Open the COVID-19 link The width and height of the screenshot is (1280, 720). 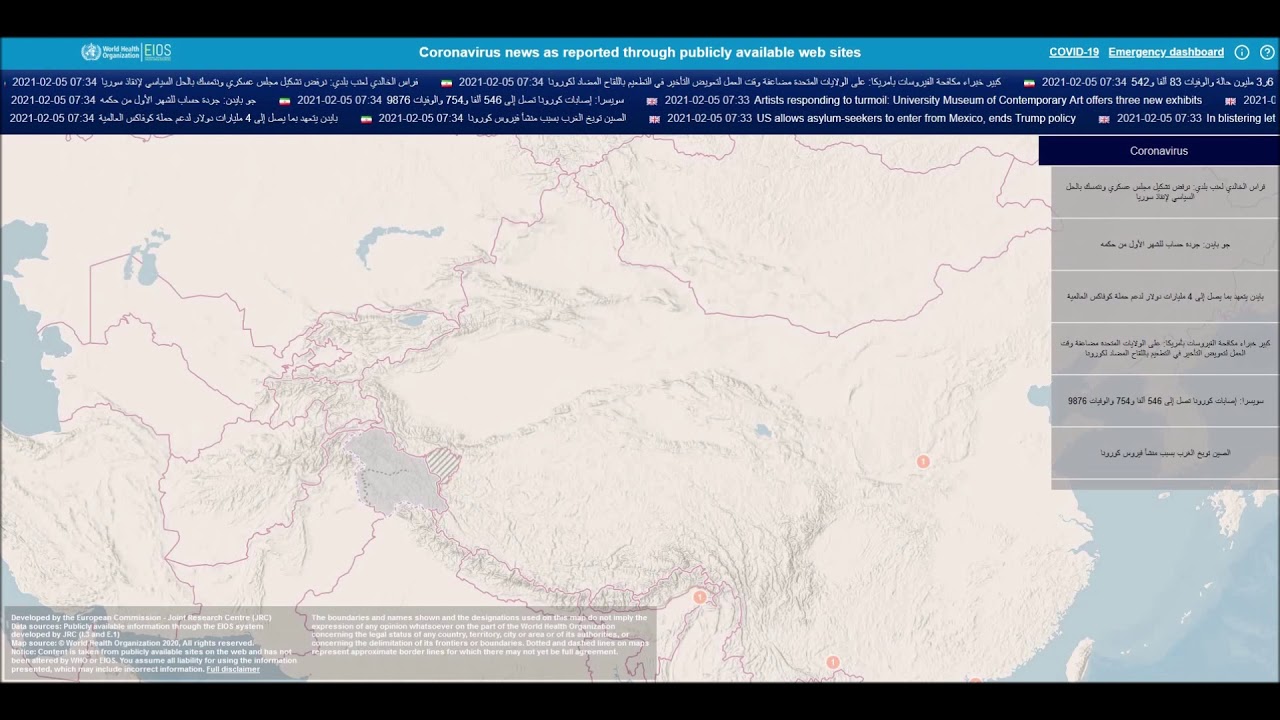(1074, 52)
